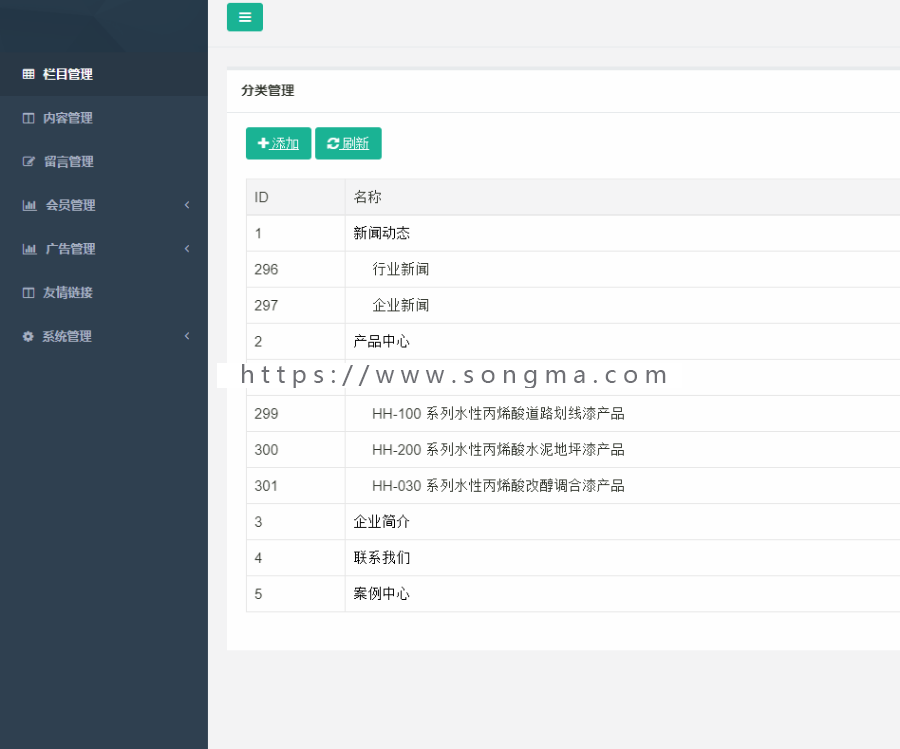The height and width of the screenshot is (749, 900).
Task: Select the 企业新闻 subcategory row
Action: 573,305
